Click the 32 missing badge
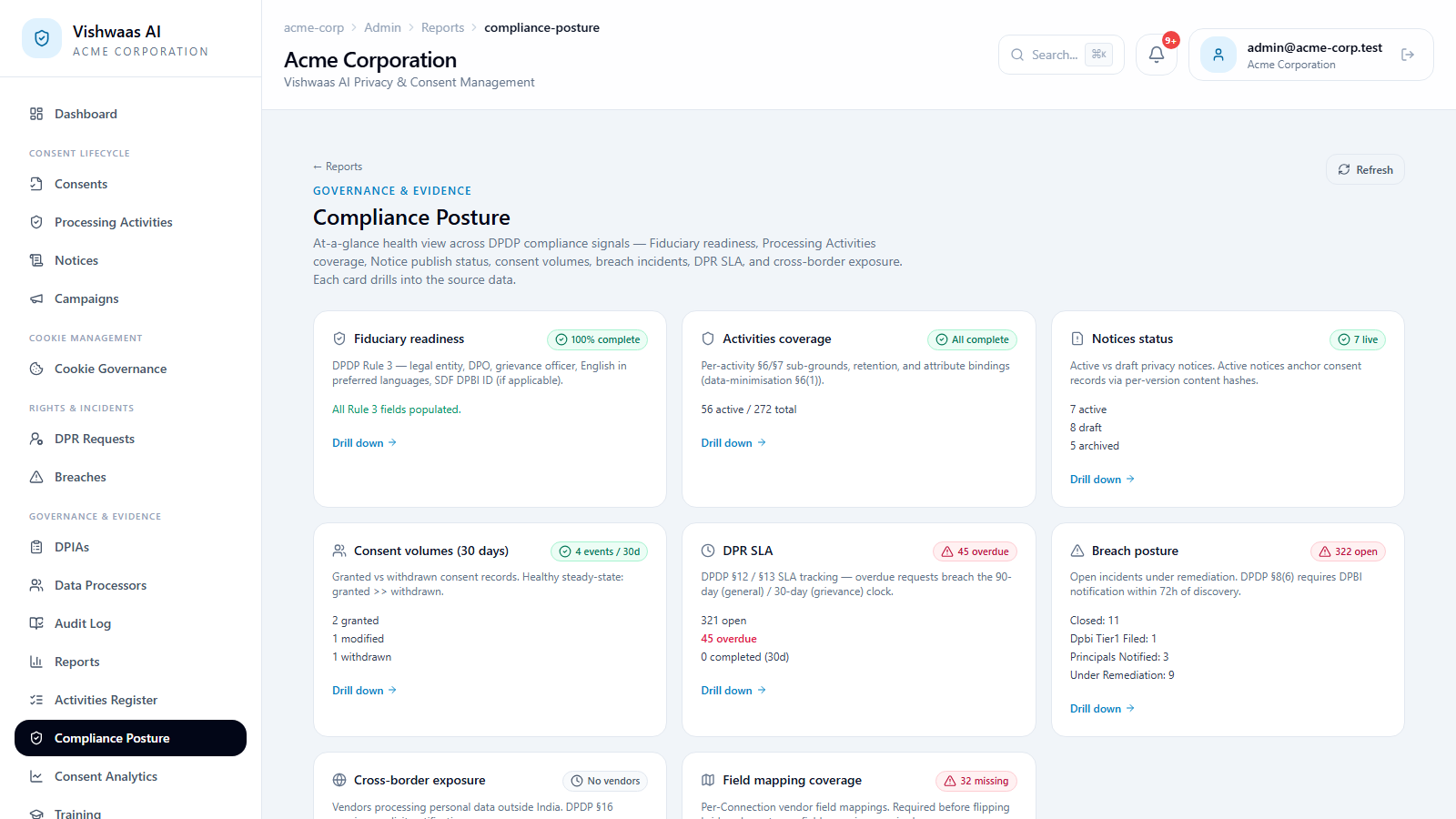This screenshot has width=1456, height=819. click(x=976, y=781)
